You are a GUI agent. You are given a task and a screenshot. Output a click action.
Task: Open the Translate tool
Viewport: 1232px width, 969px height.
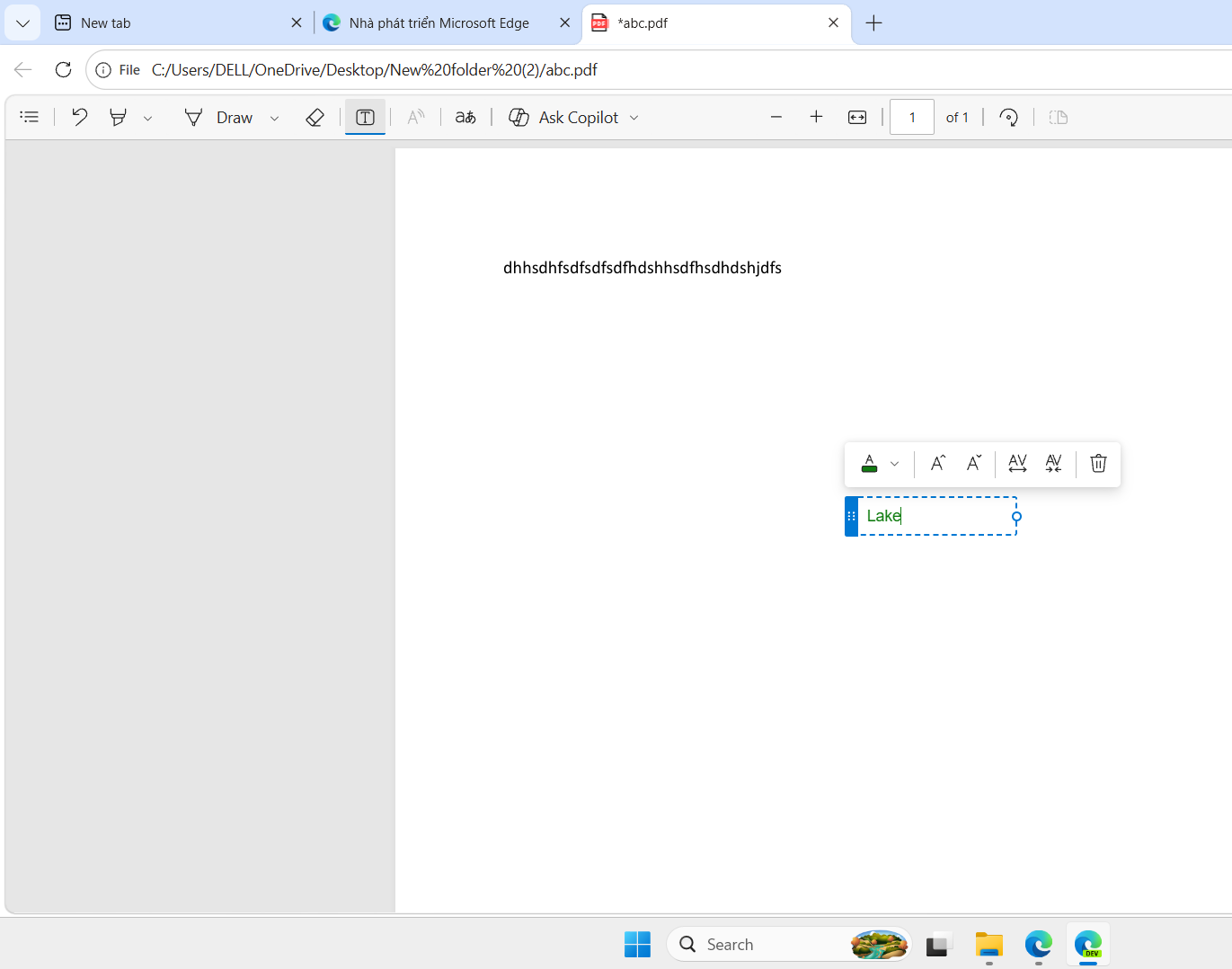point(465,117)
